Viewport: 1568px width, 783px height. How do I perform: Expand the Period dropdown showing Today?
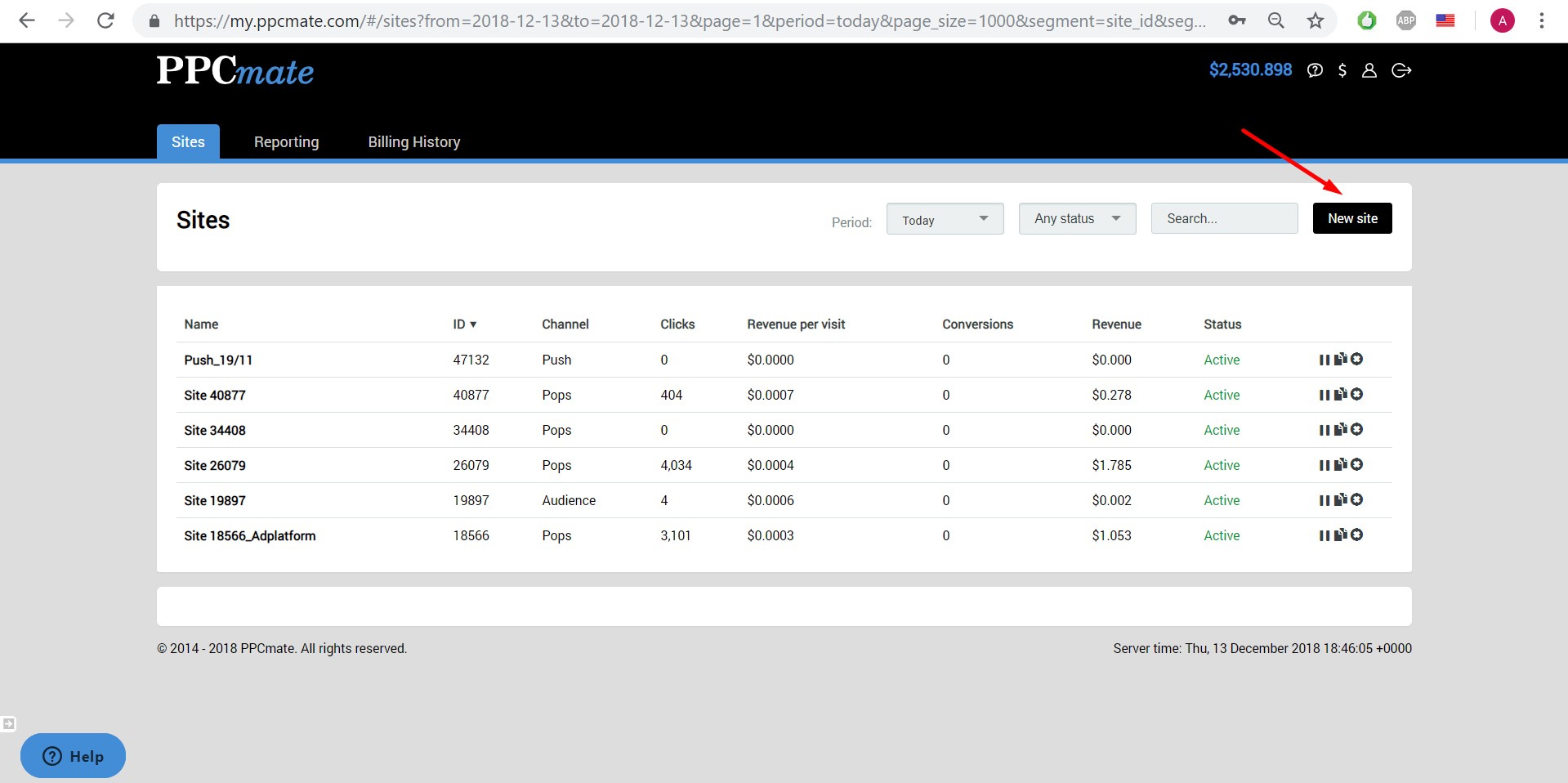945,219
